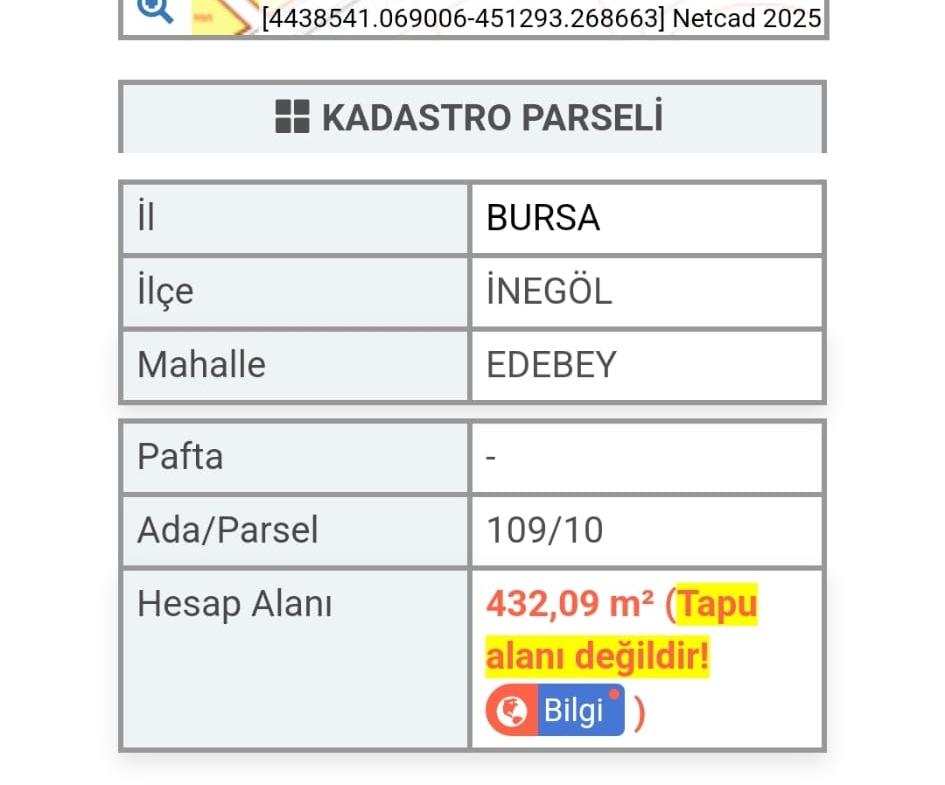Click the Netcad 2025 label
Screen dimensions: 945x785
tap(747, 18)
